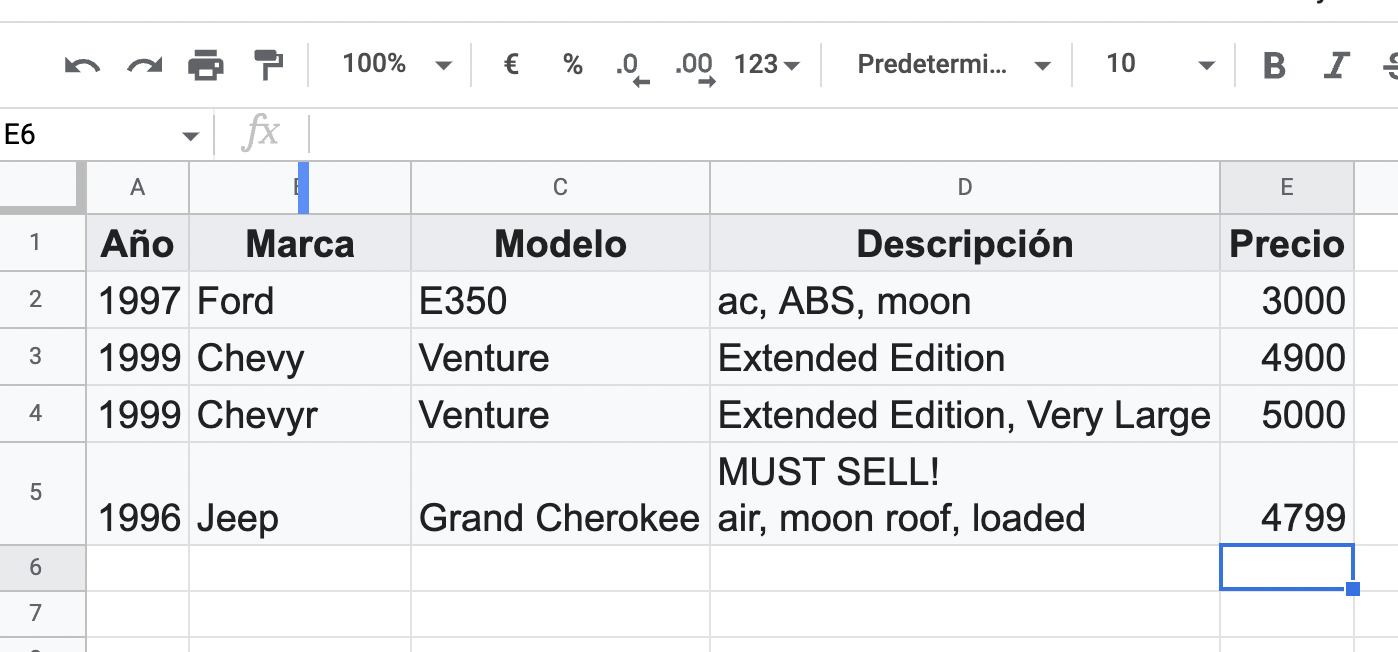Select the 1999 cell in row 4
The height and width of the screenshot is (652, 1398).
click(x=138, y=414)
